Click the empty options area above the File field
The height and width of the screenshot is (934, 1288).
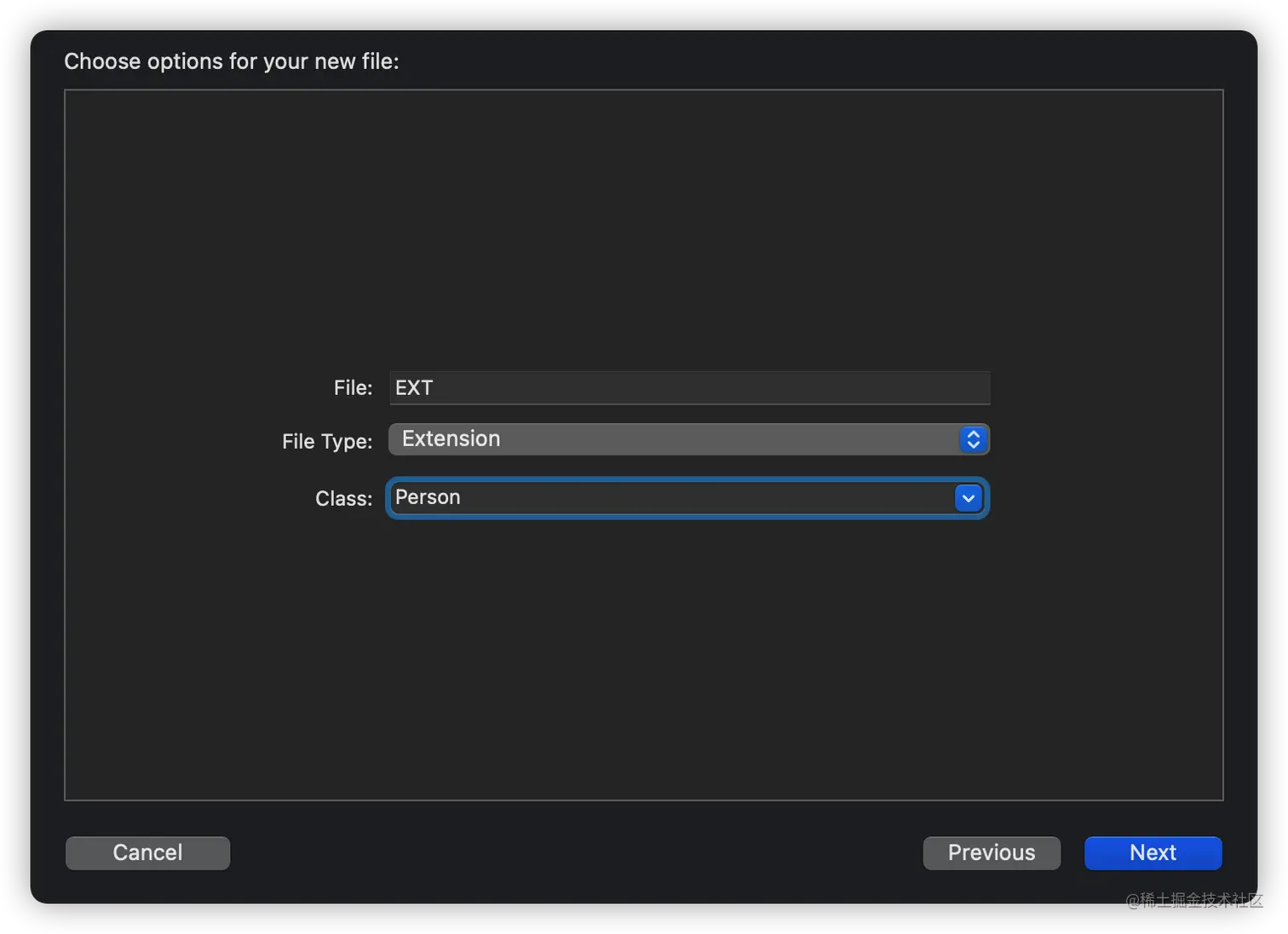pyautogui.click(x=644, y=230)
